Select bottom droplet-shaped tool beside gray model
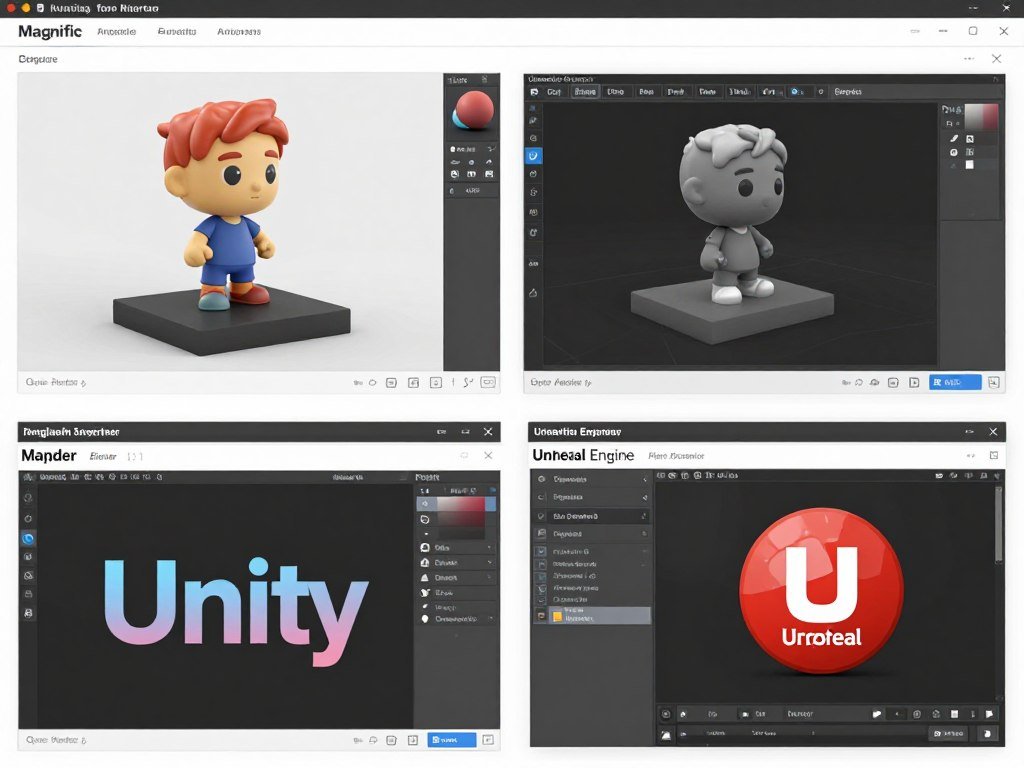 [x=533, y=293]
